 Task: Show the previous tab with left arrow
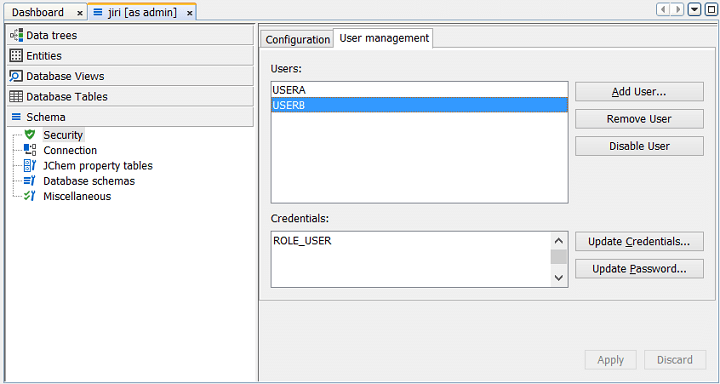tap(663, 10)
